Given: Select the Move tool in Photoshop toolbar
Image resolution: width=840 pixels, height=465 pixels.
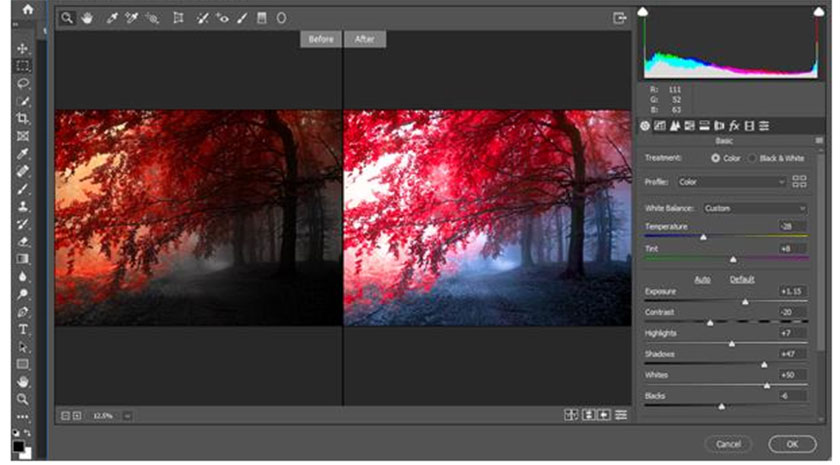Looking at the screenshot, I should (x=22, y=49).
